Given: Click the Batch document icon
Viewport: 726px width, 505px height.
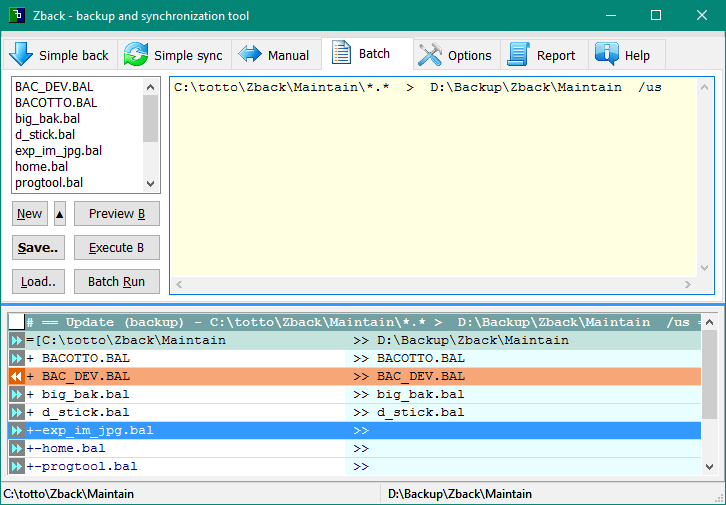Looking at the screenshot, I should [x=341, y=52].
